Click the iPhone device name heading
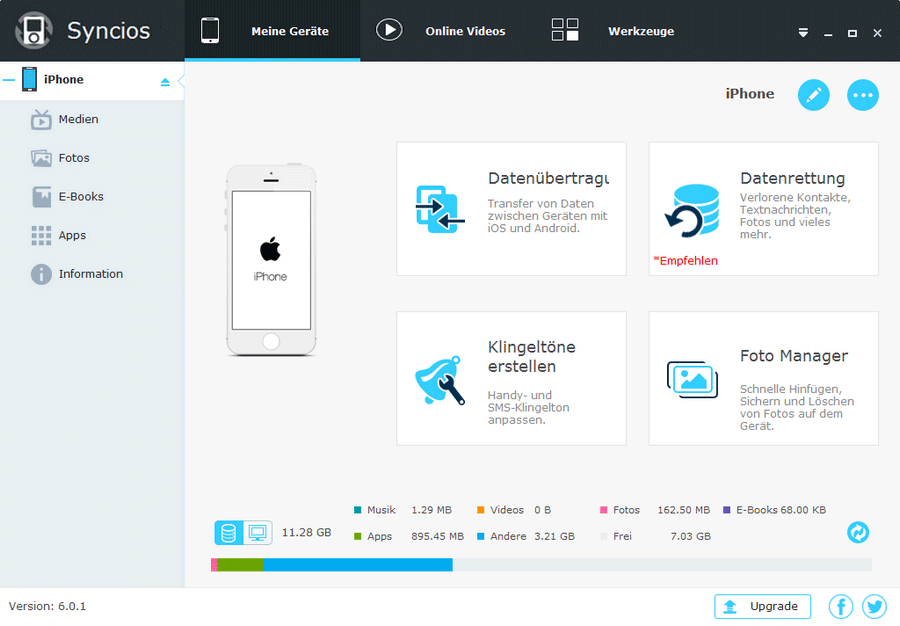 [750, 94]
